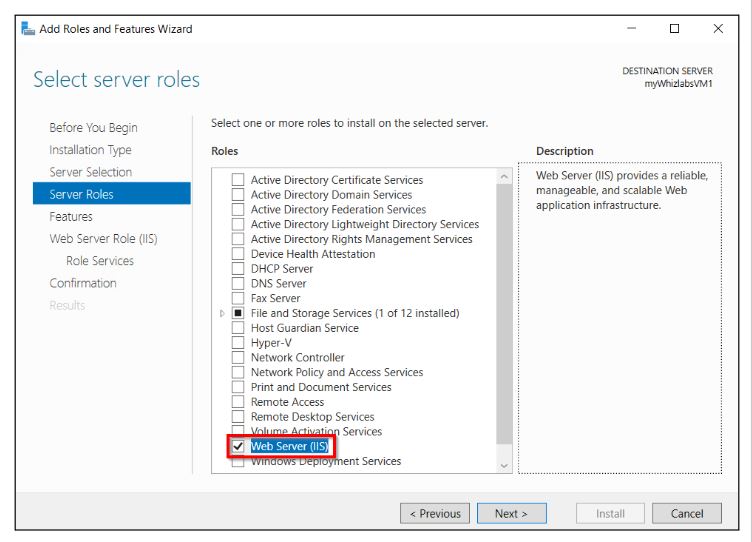Viewport: 752px width, 542px height.
Task: Enable the DHCP Server checkbox
Action: [x=238, y=269]
